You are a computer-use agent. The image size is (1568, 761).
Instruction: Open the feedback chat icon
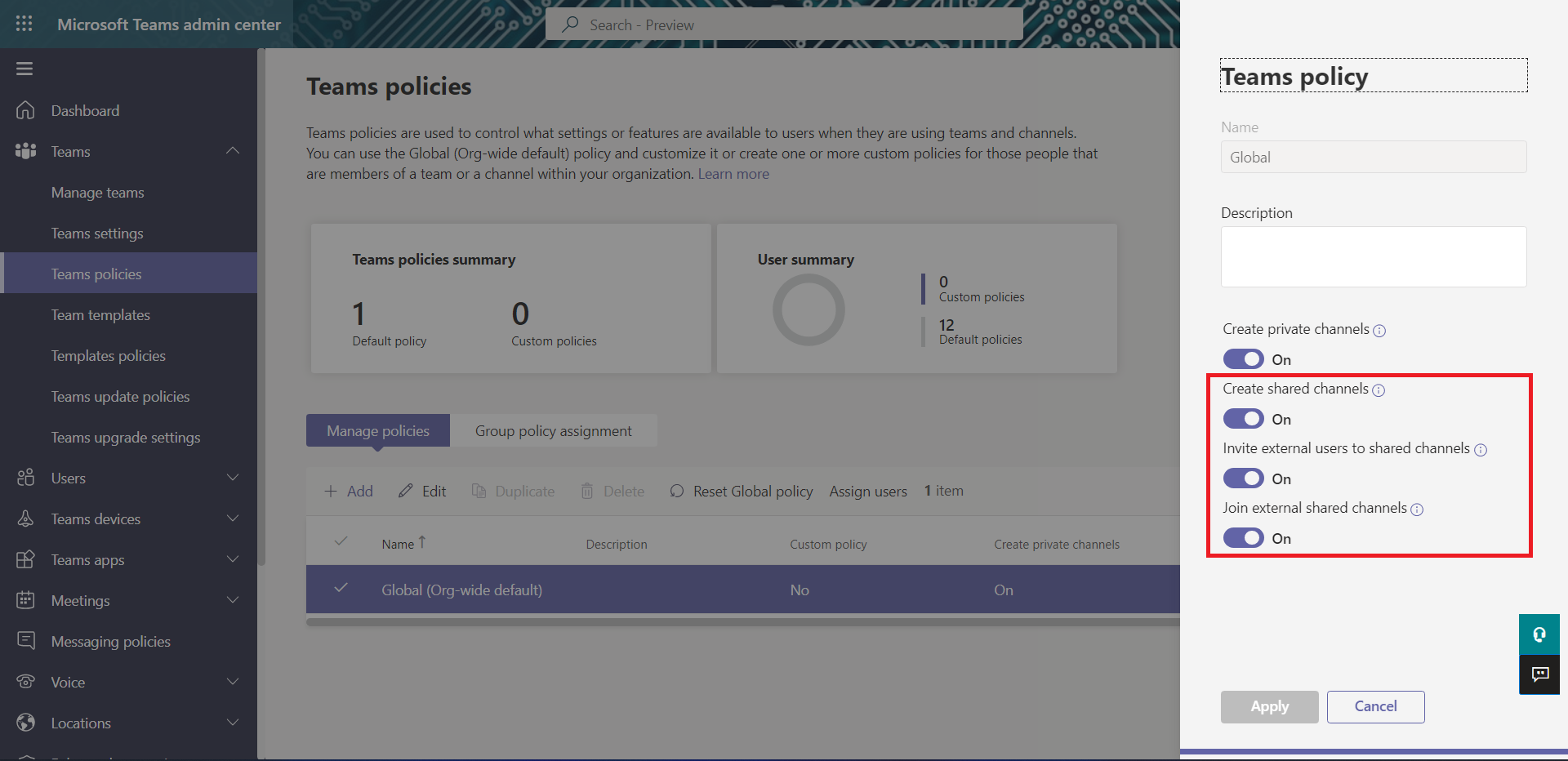[1539, 674]
